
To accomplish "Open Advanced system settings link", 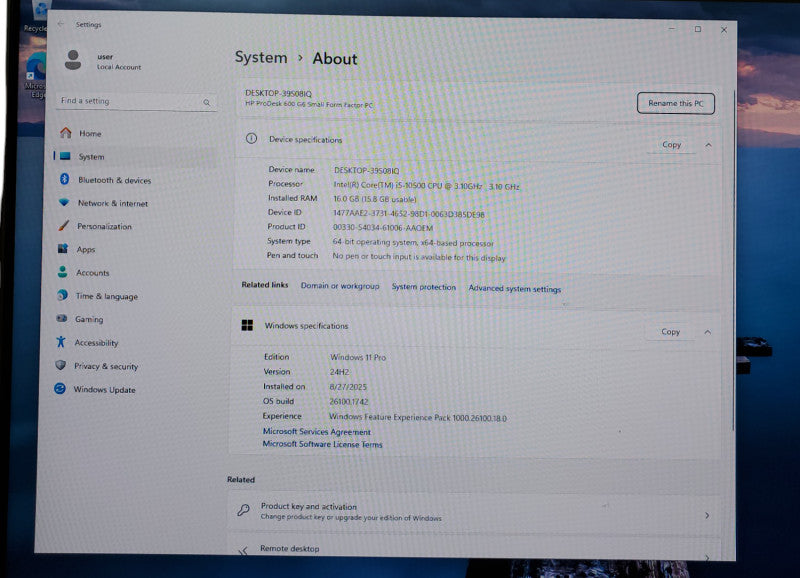I will pyautogui.click(x=514, y=288).
